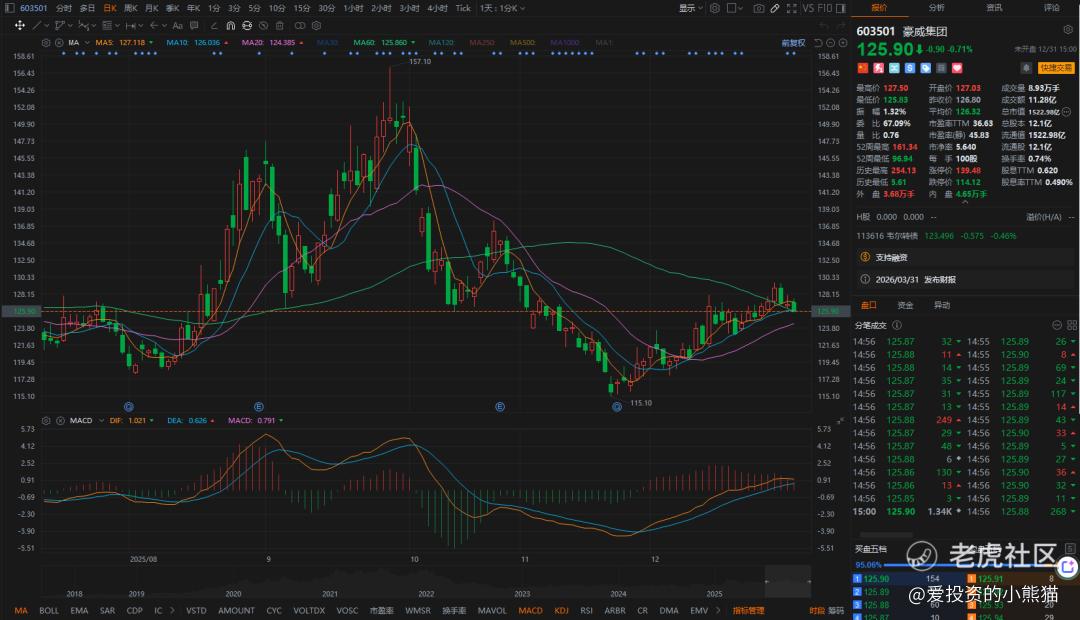Open the 资金 funds tab
1080x620 pixels.
point(905,305)
